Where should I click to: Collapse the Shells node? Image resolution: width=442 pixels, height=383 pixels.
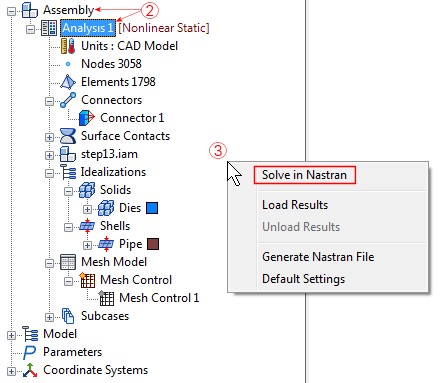[68, 227]
